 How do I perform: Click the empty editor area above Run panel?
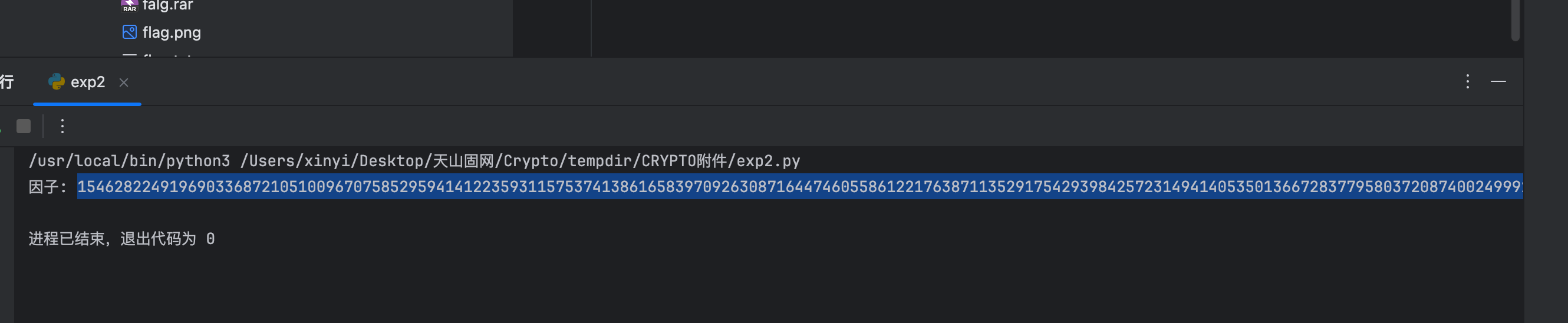[1035, 27]
